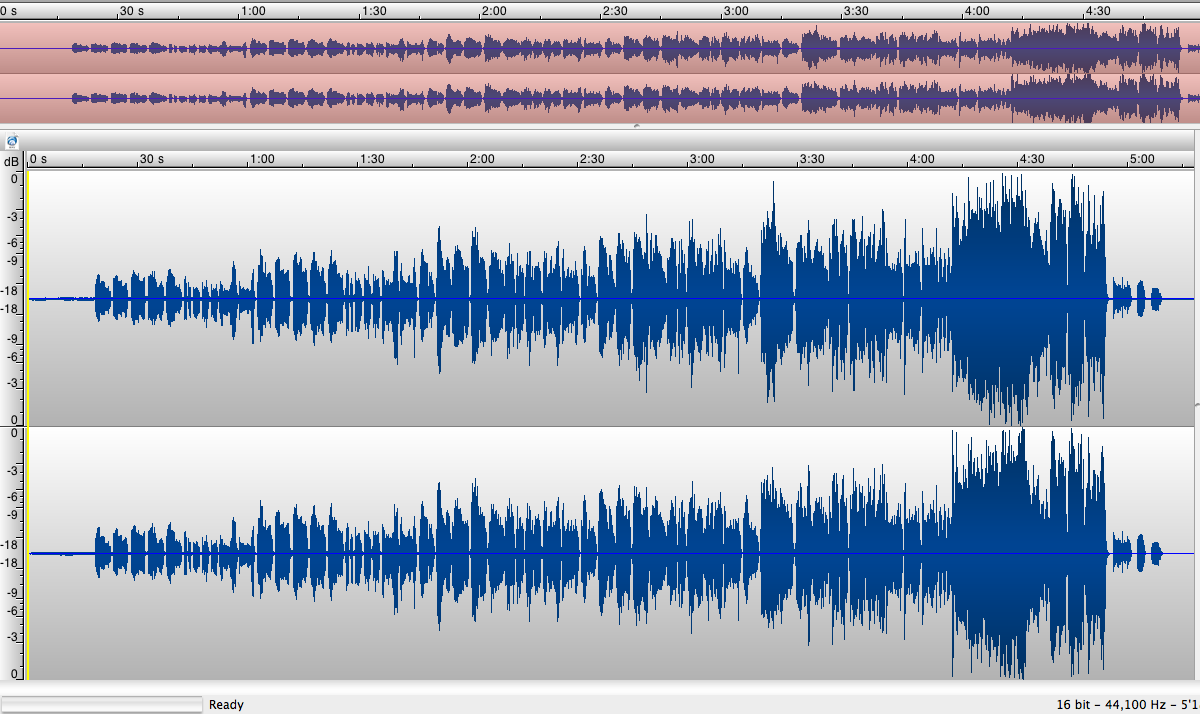Image resolution: width=1200 pixels, height=714 pixels.
Task: Click the "Ready" status text
Action: pos(226,705)
